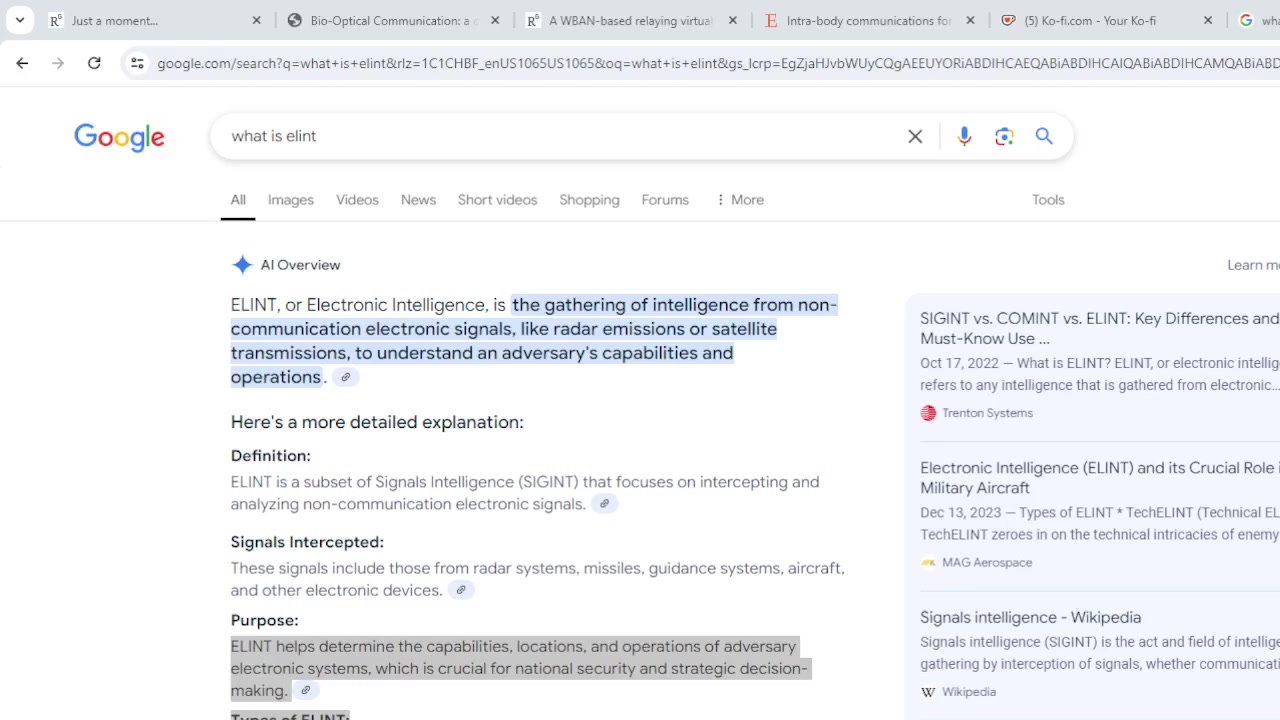Reload the current page

94,63
